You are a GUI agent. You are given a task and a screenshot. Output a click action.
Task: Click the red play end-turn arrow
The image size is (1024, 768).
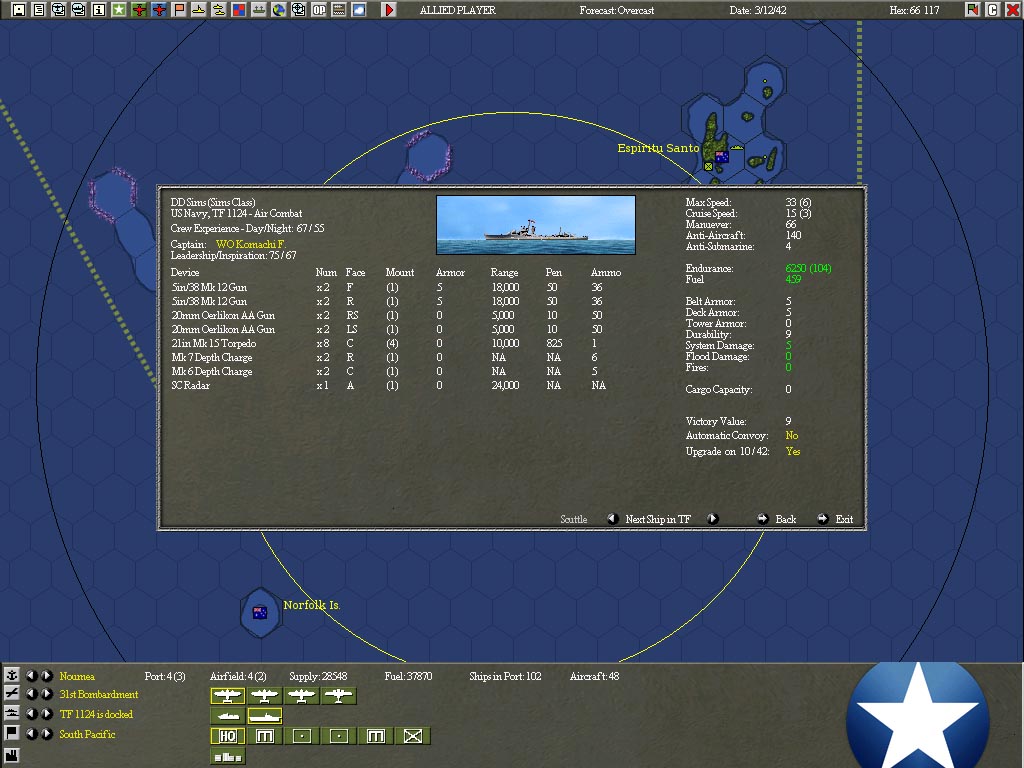[x=389, y=10]
